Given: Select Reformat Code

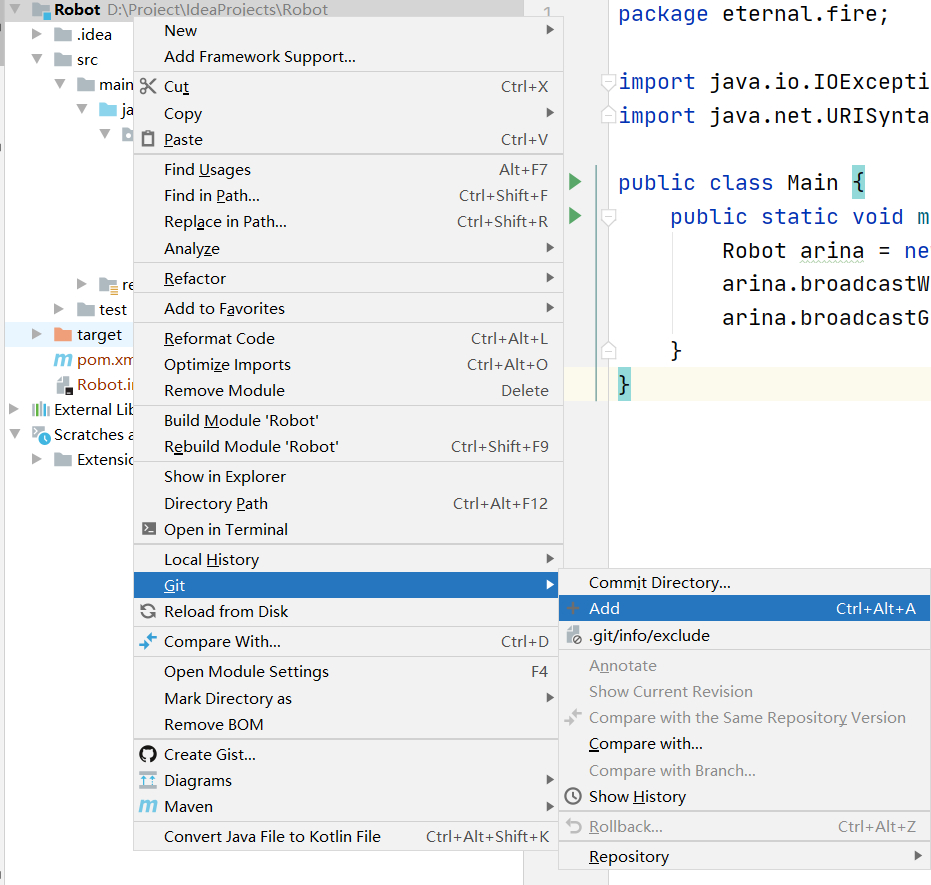Looking at the screenshot, I should (x=348, y=338).
